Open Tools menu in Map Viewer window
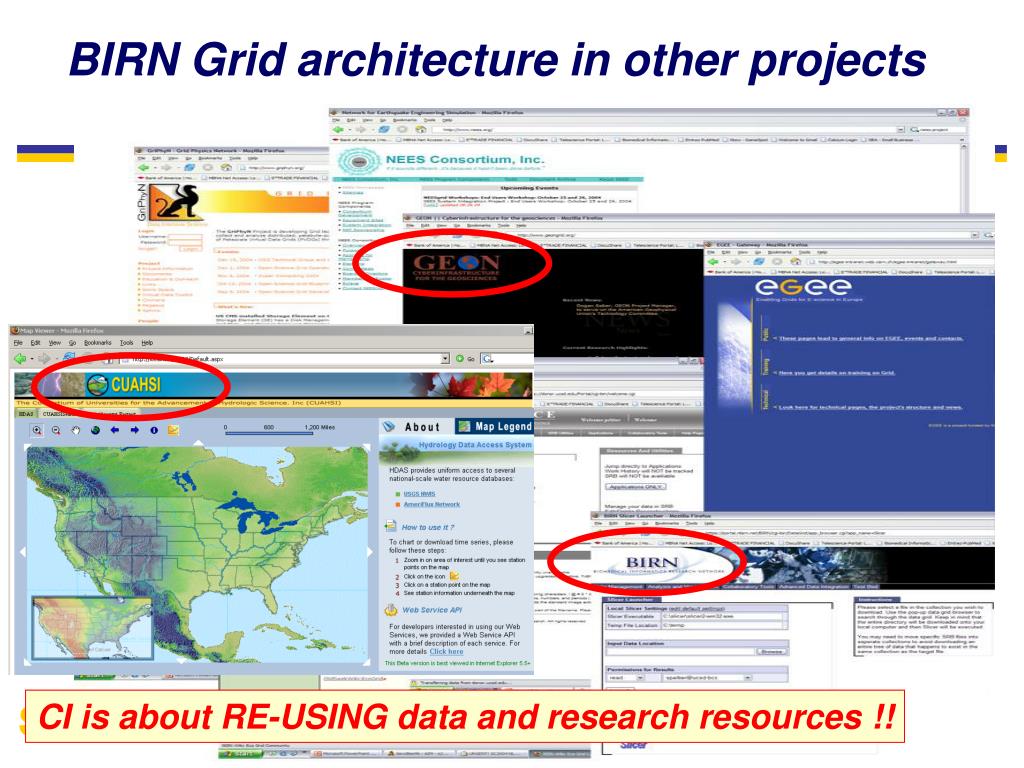This screenshot has height=768, width=1024. click(x=127, y=343)
